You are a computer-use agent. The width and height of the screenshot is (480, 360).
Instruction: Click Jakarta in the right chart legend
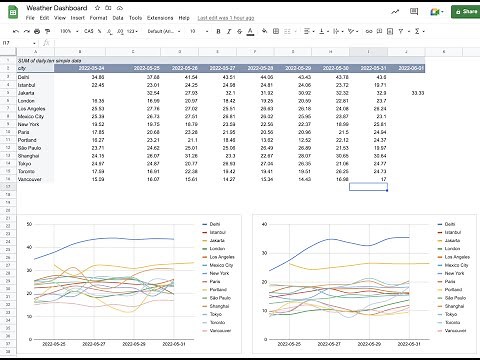click(452, 241)
